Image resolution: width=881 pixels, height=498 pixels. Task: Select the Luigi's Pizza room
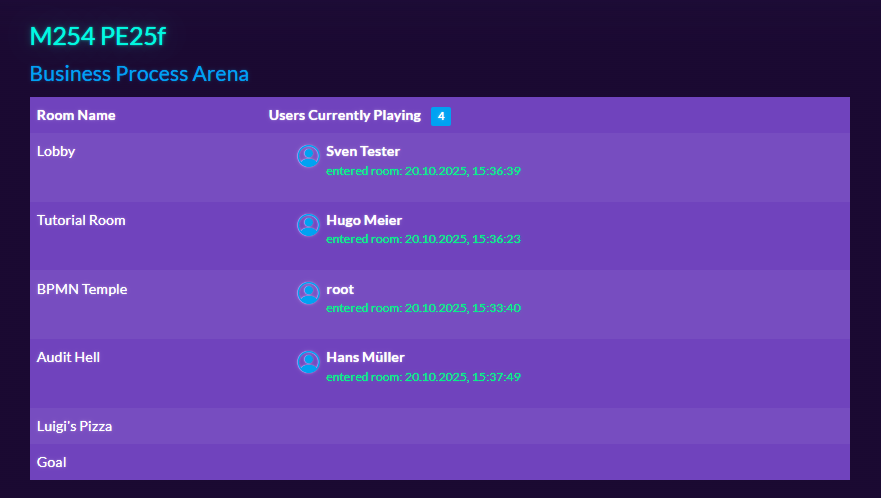pyautogui.click(x=74, y=426)
